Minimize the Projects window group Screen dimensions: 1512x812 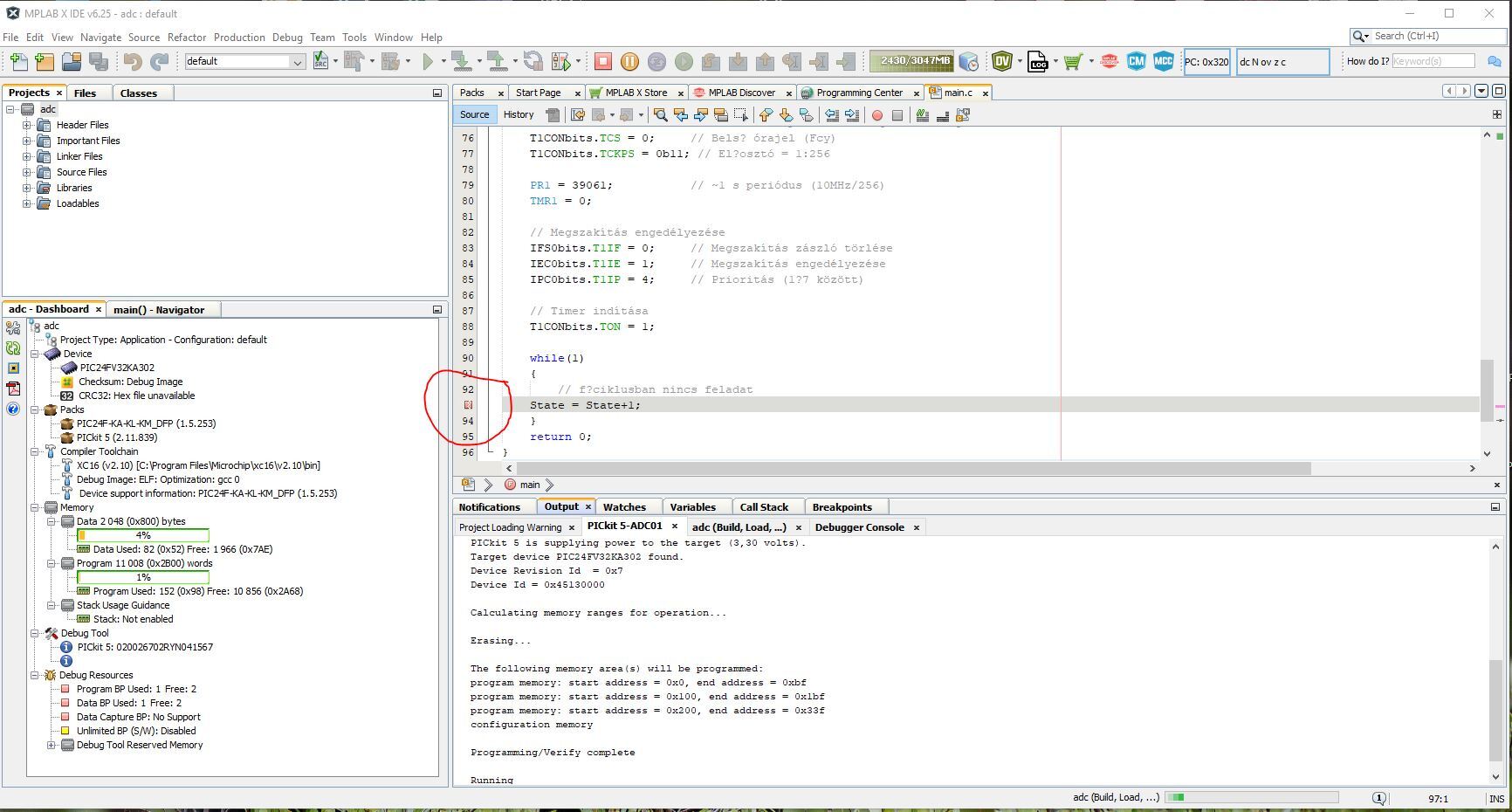(x=437, y=93)
